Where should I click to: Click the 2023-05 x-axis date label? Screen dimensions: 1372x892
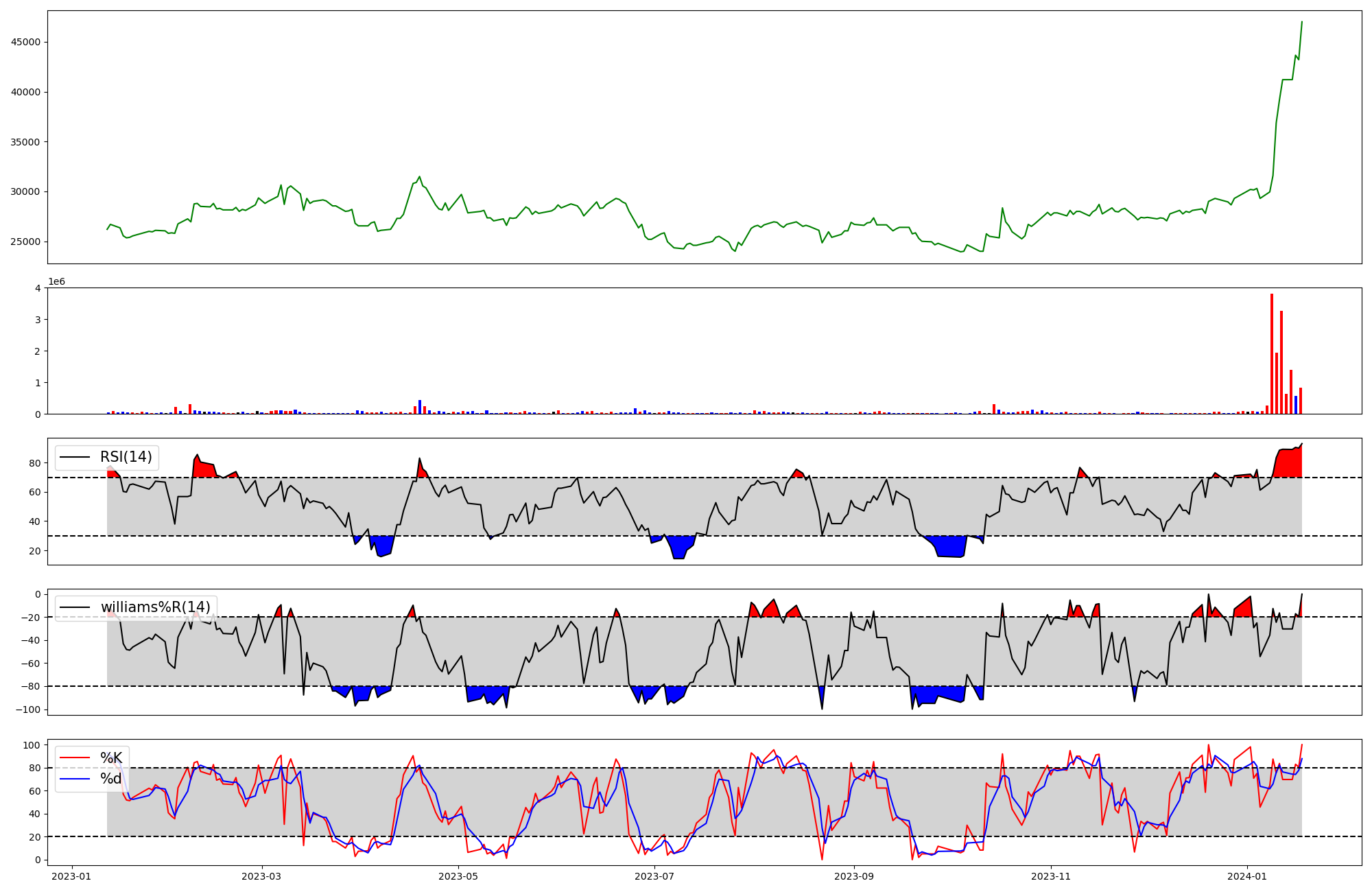[x=458, y=876]
